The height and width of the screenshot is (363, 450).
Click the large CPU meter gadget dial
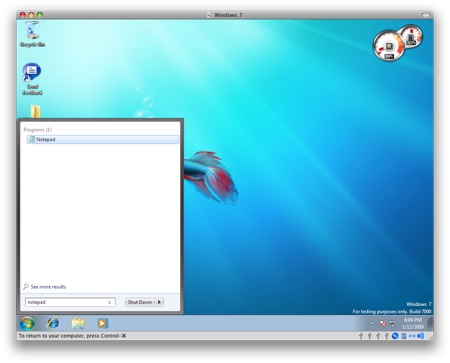click(388, 46)
